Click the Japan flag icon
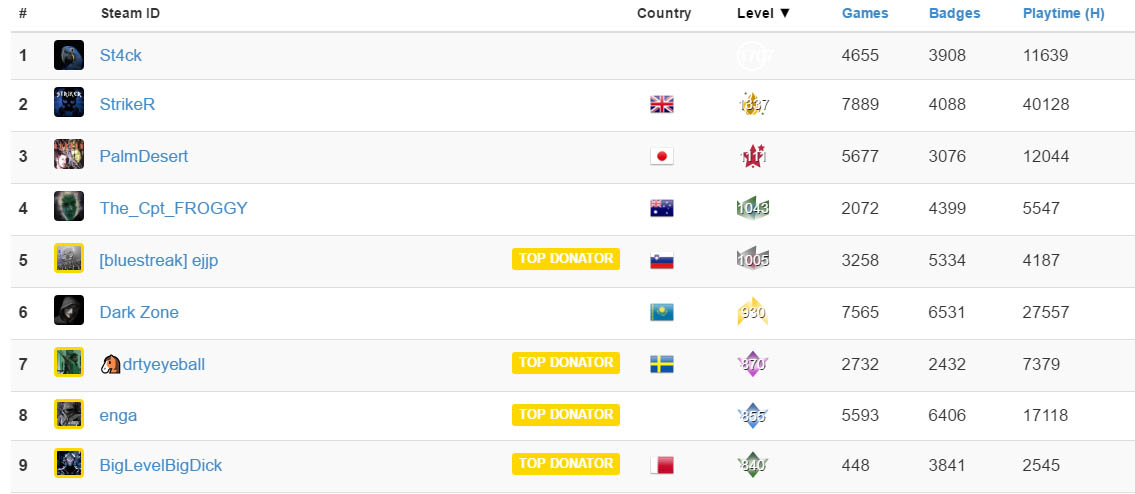Screen dimensions: 1135x494 pyautogui.click(x=662, y=156)
